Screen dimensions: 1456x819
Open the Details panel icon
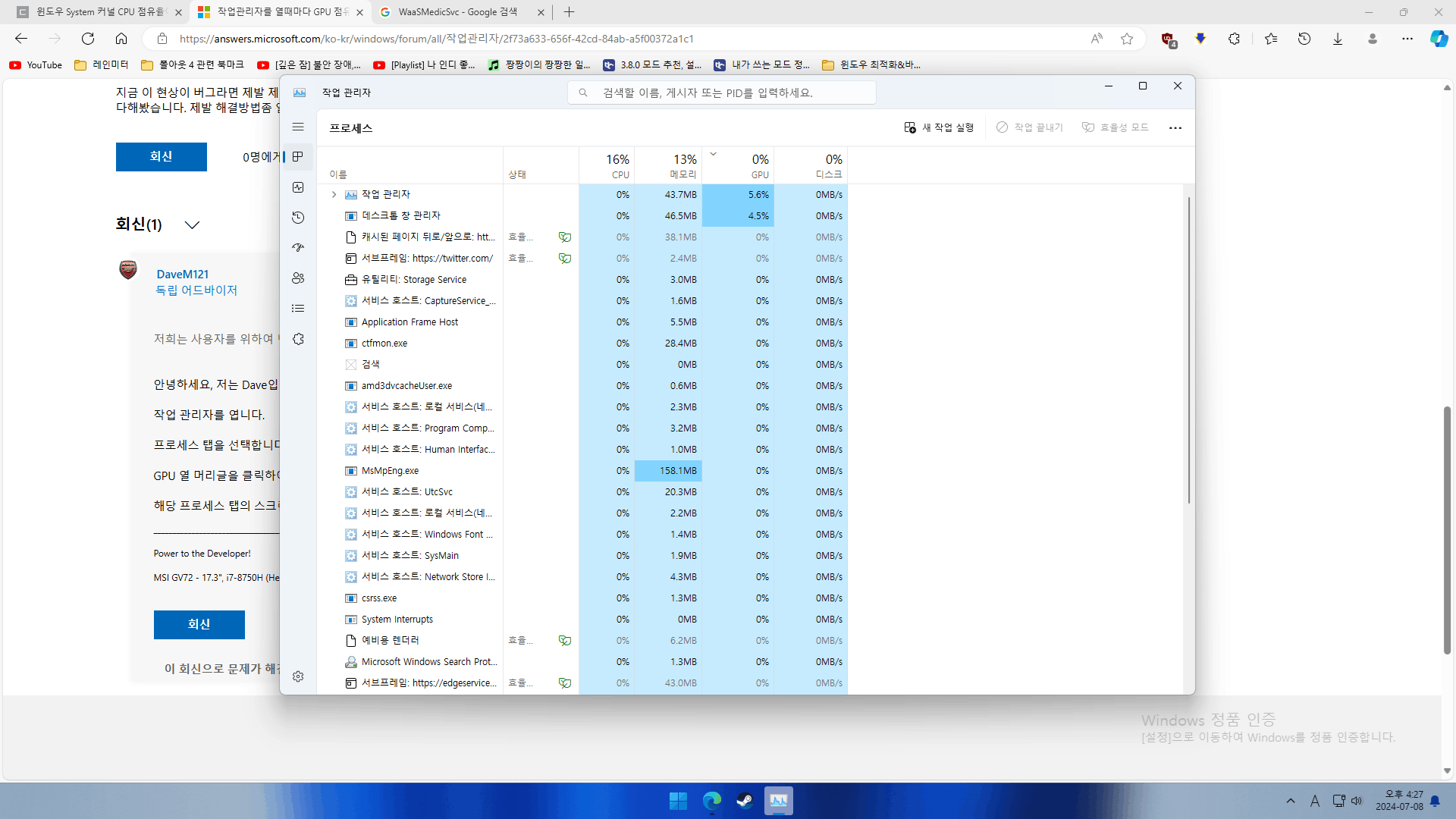(x=298, y=308)
